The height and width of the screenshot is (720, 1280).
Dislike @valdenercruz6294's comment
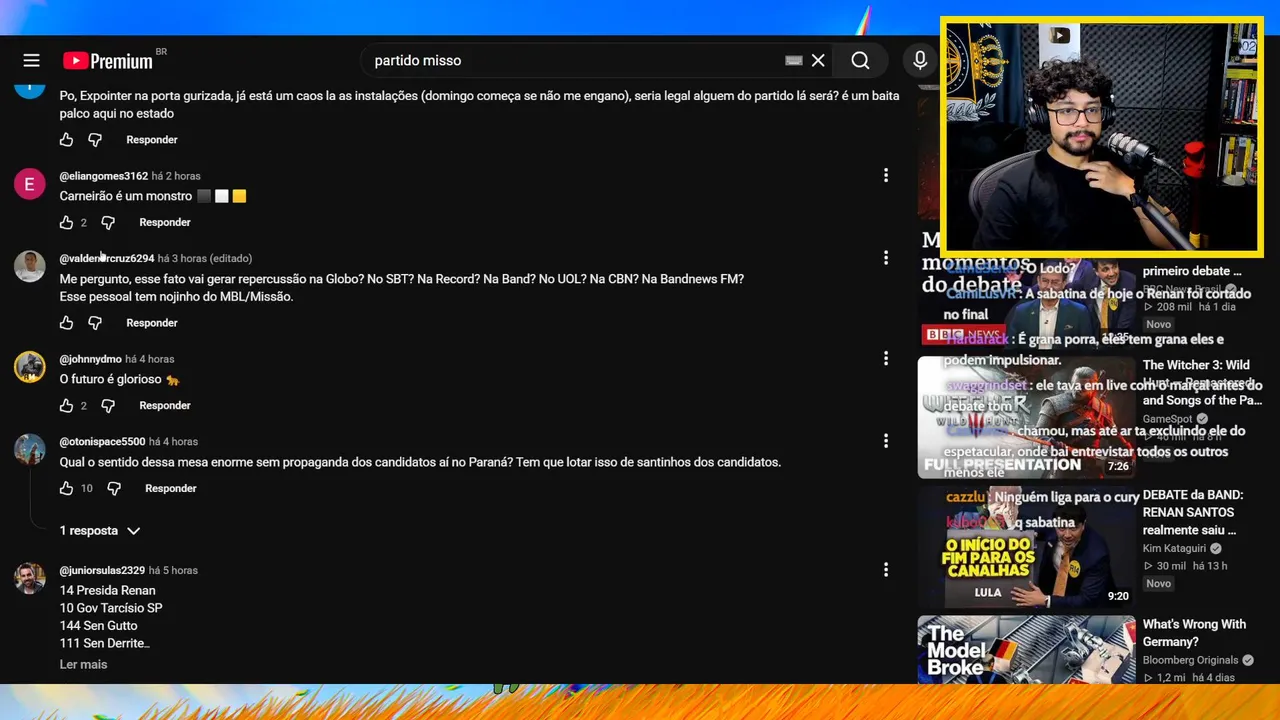tap(95, 323)
